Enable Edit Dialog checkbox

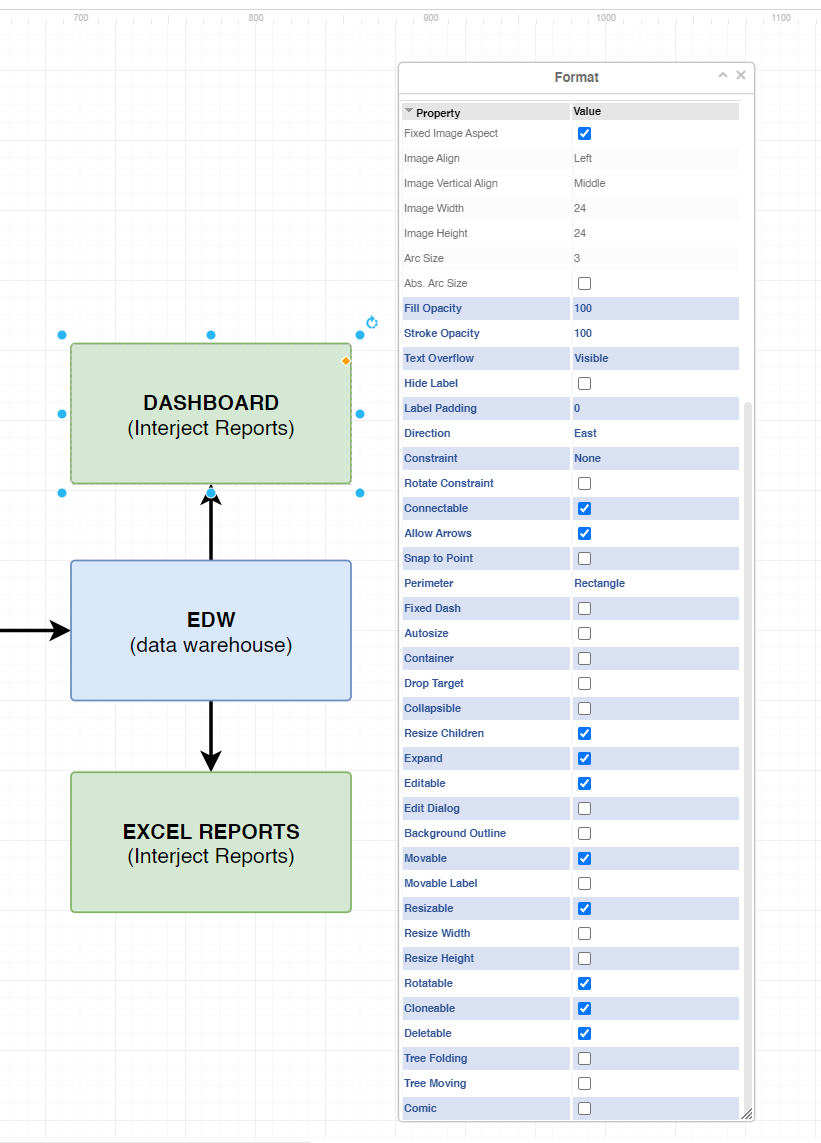point(585,808)
